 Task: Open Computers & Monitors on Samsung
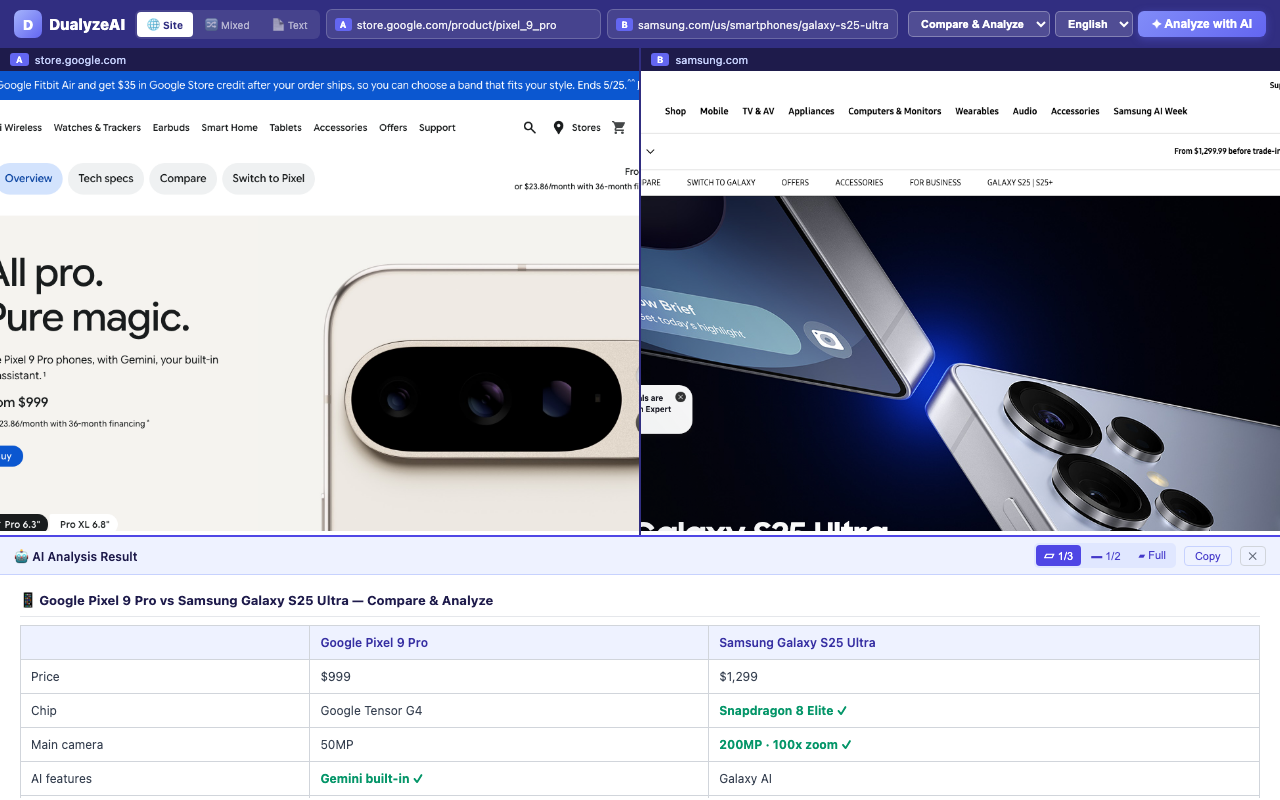[895, 111]
